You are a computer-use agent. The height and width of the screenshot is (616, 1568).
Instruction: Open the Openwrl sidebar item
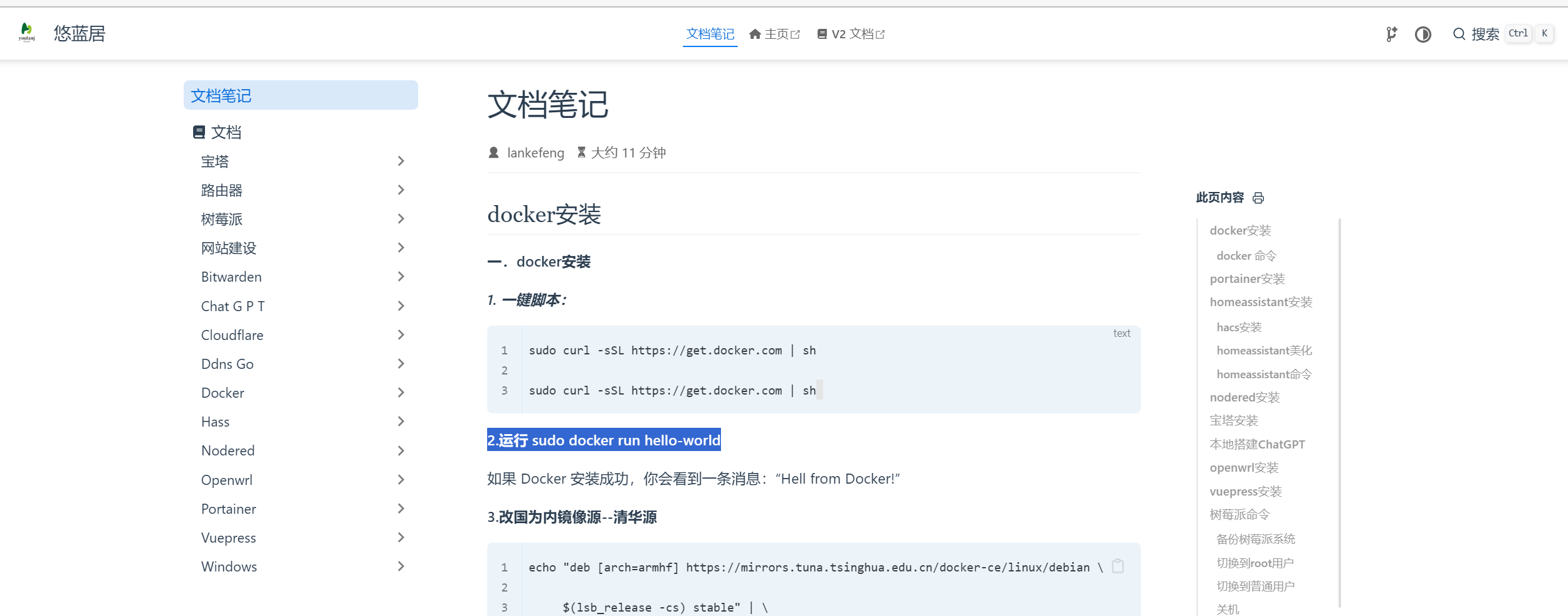point(302,480)
